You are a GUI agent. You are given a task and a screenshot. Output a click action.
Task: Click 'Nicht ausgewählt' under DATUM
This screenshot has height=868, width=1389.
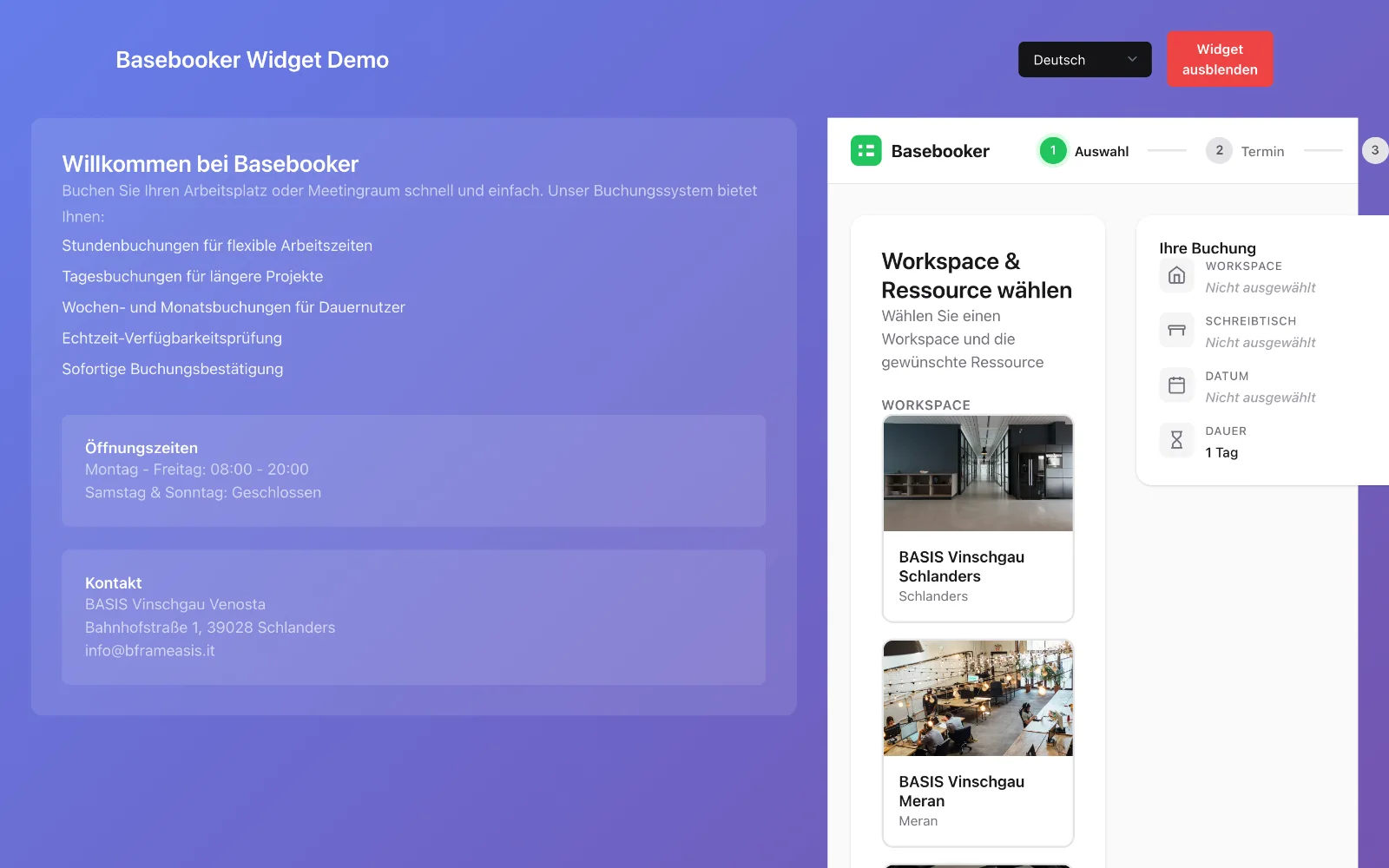[x=1261, y=398]
